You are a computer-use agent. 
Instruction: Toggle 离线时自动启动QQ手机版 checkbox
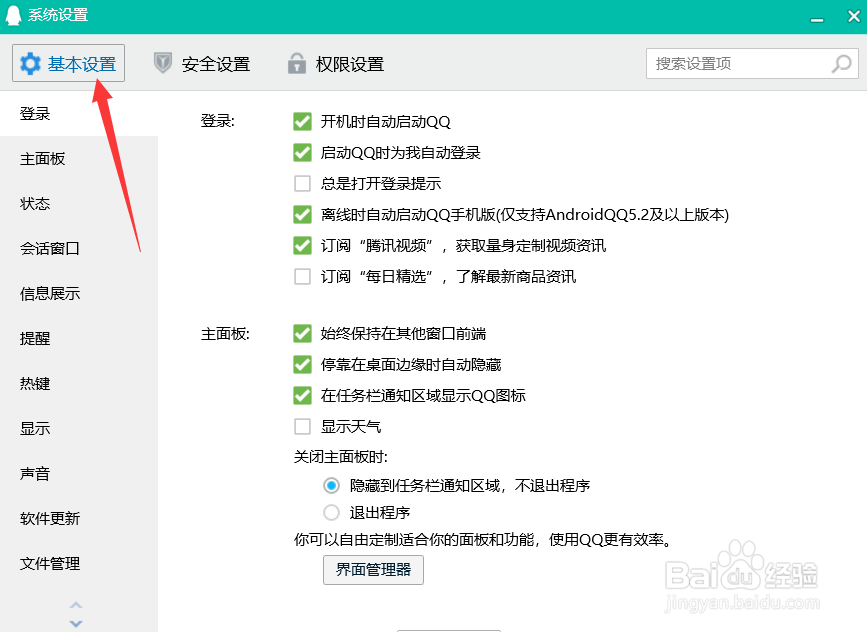point(302,214)
